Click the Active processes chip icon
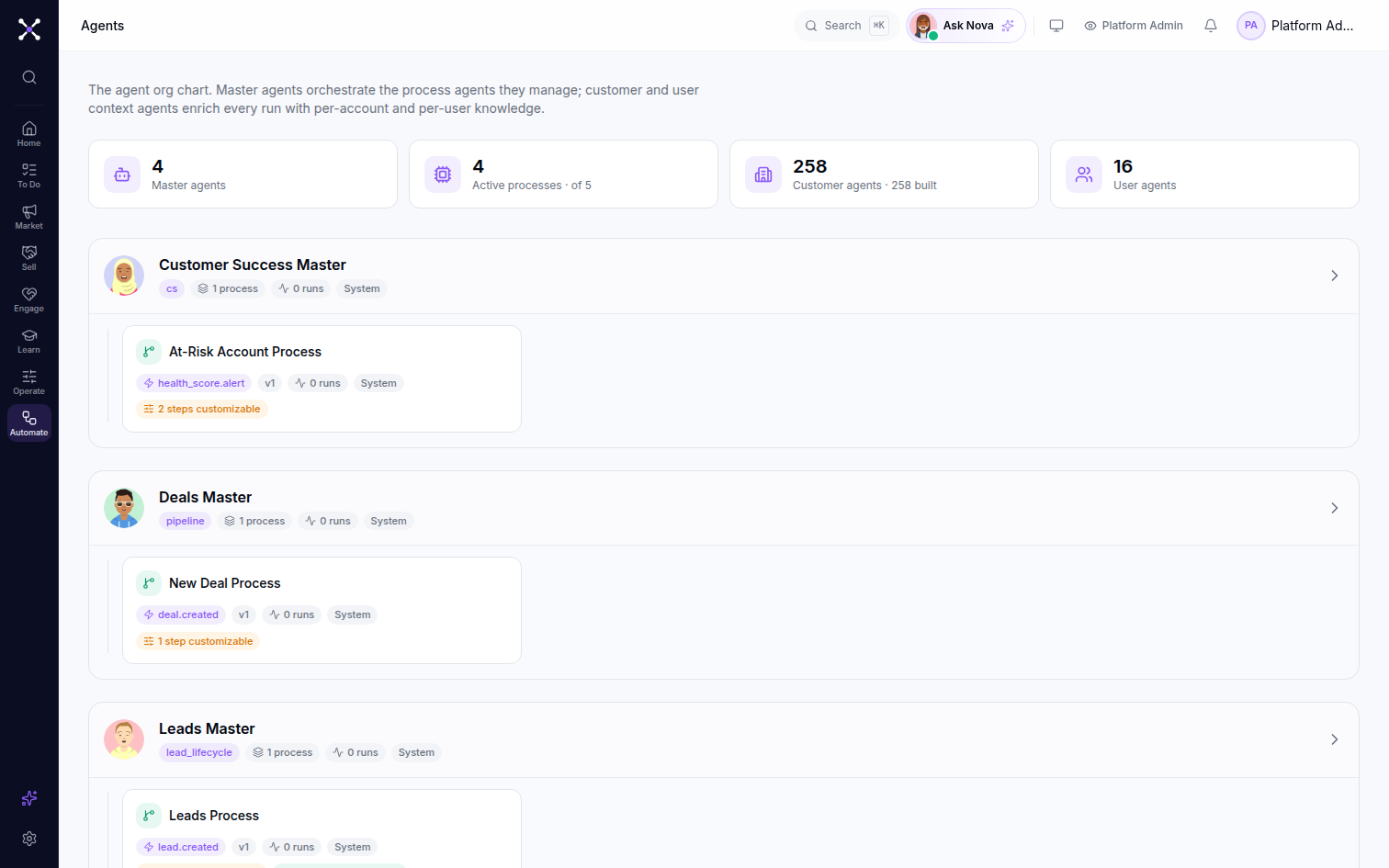Image resolution: width=1389 pixels, height=868 pixels. tap(443, 175)
